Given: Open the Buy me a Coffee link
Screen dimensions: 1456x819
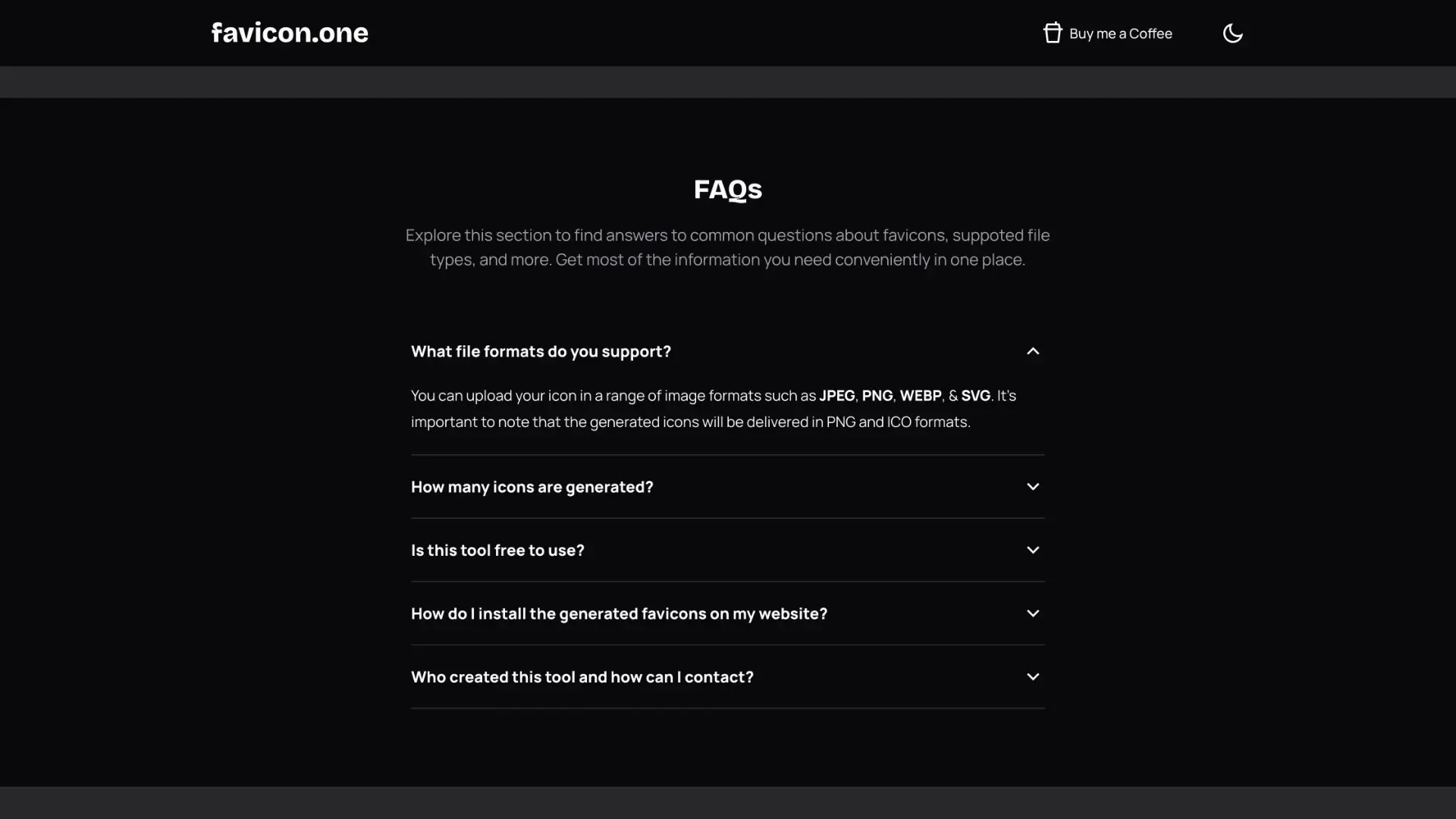Looking at the screenshot, I should click(1120, 33).
